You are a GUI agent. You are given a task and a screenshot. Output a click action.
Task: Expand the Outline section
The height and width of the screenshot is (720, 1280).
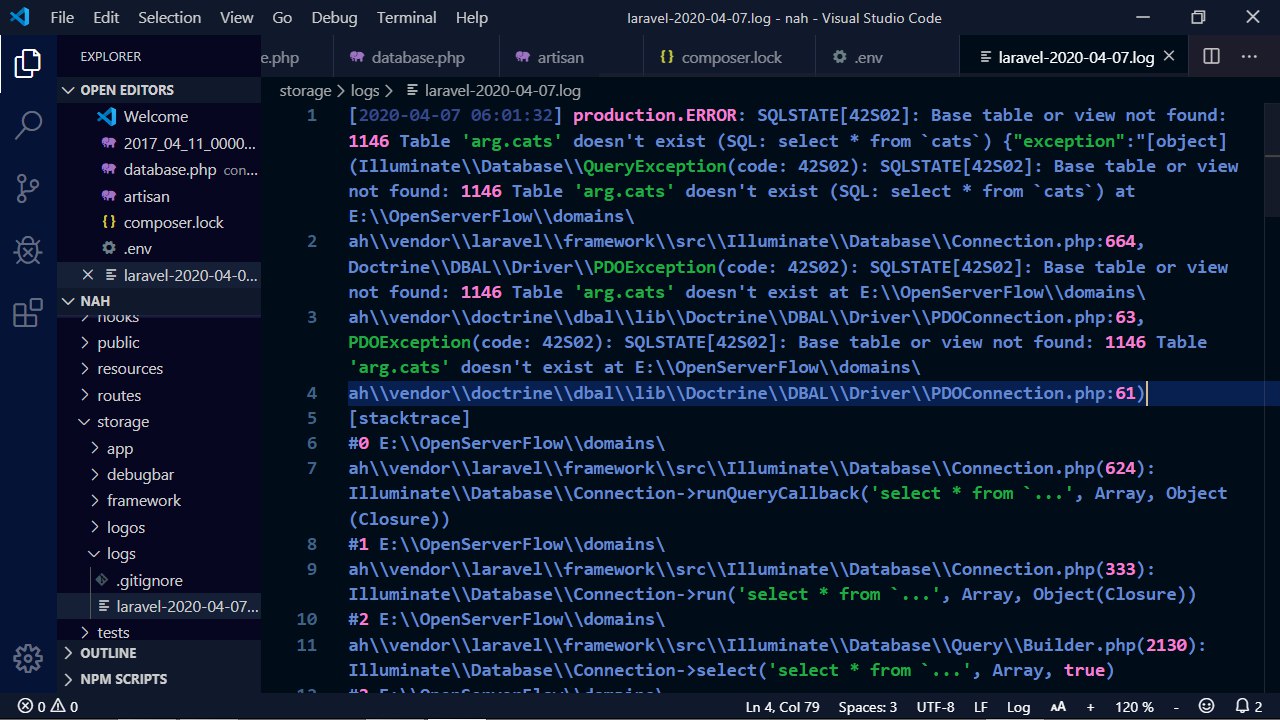[x=160, y=653]
